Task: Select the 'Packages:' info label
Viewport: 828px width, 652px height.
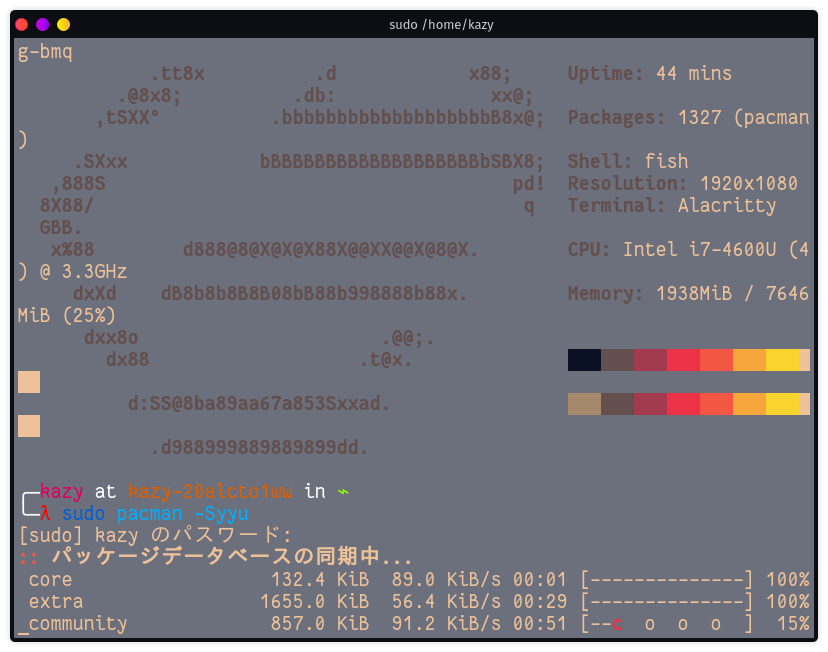Action: (616, 118)
